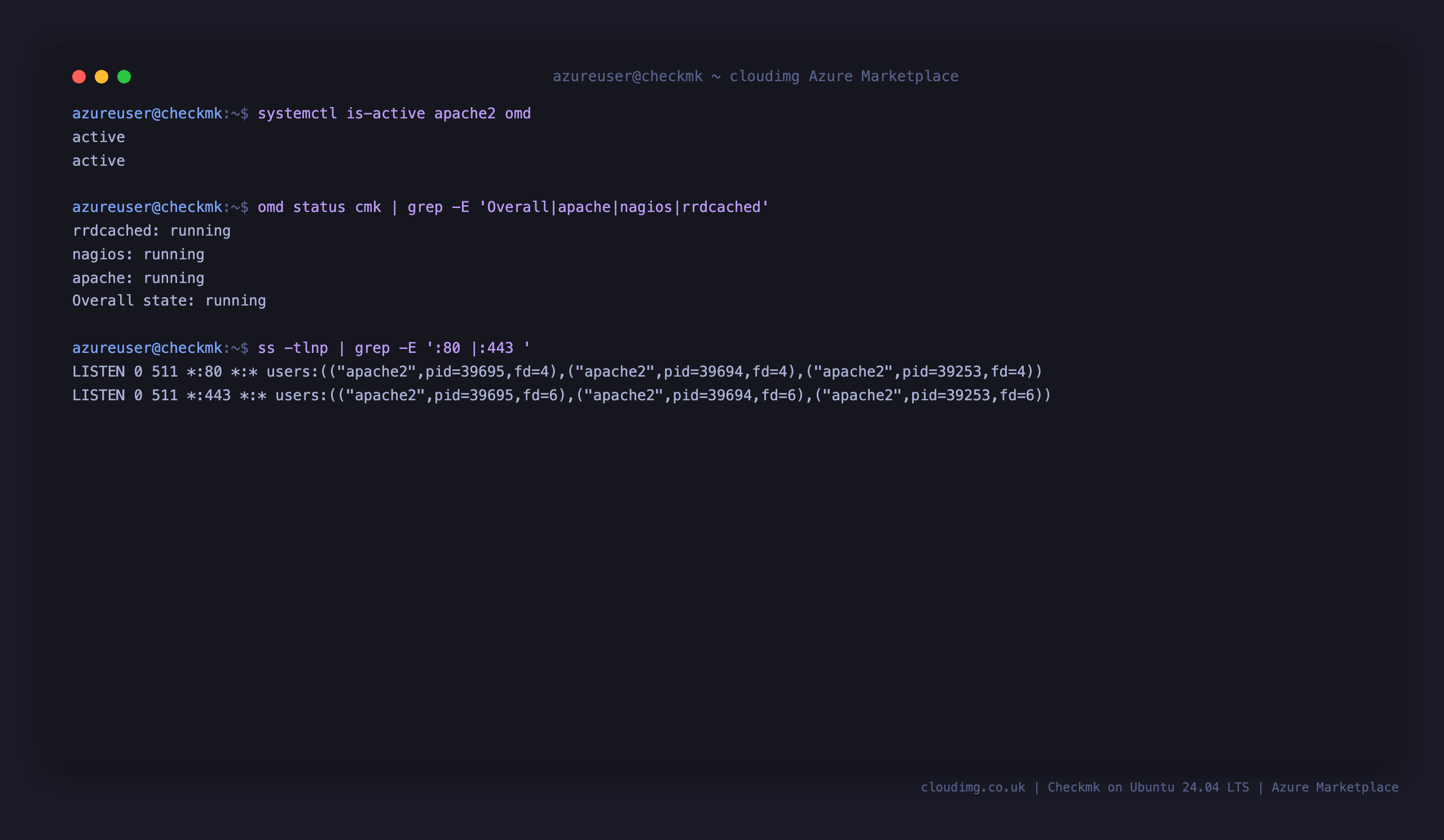This screenshot has height=840, width=1444.
Task: Click the 'rrdcached: running' line
Action: (x=151, y=231)
